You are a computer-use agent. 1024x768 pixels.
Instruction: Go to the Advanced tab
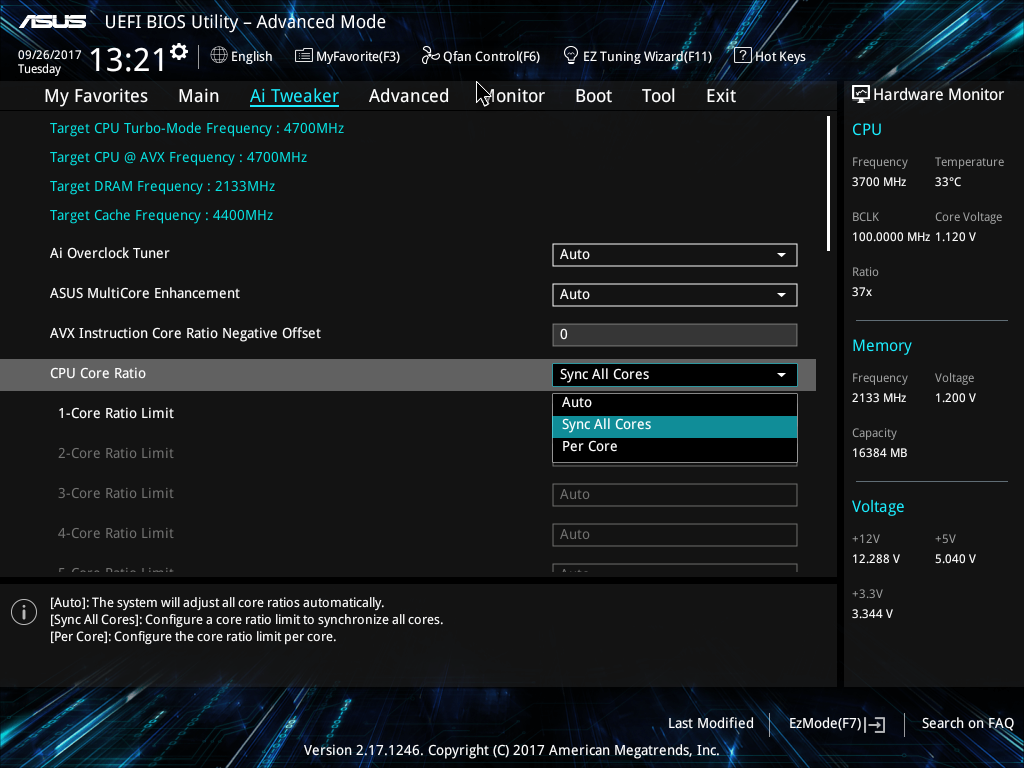pyautogui.click(x=409, y=96)
